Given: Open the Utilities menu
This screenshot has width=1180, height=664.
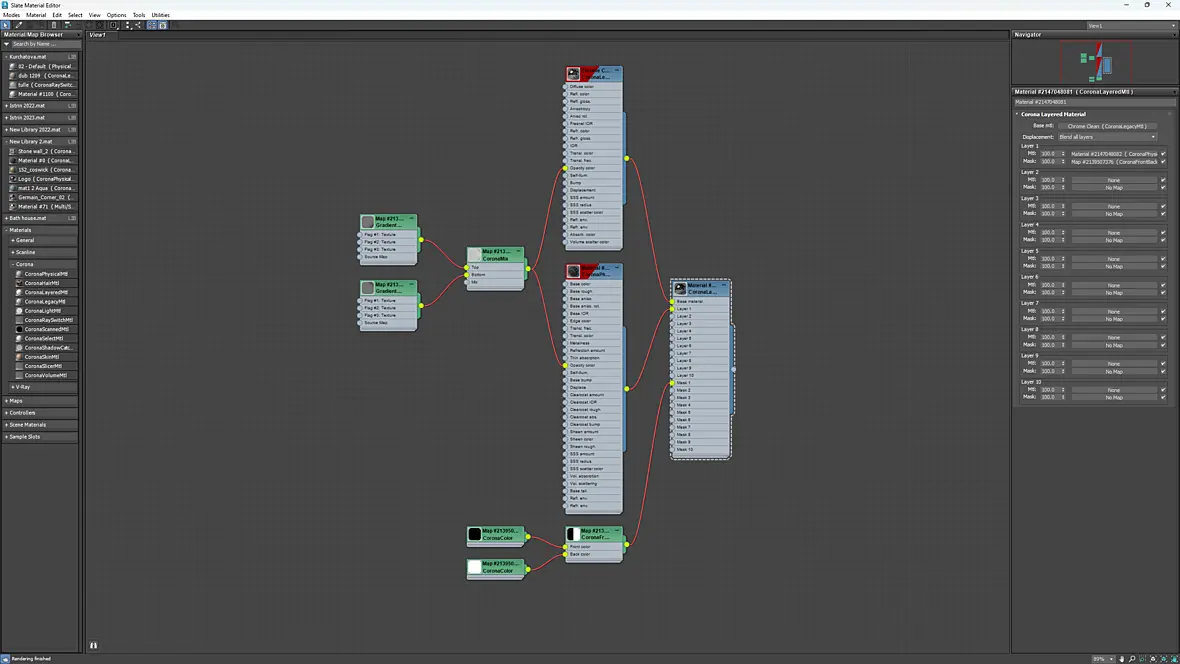Looking at the screenshot, I should pos(160,15).
